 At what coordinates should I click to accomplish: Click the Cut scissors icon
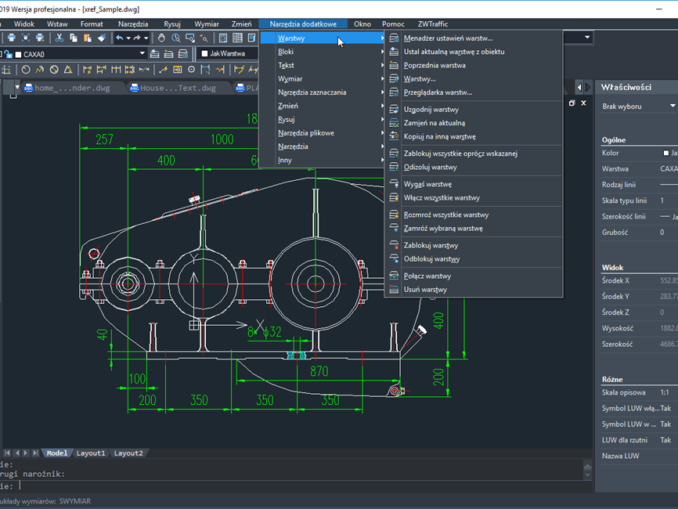(x=59, y=38)
